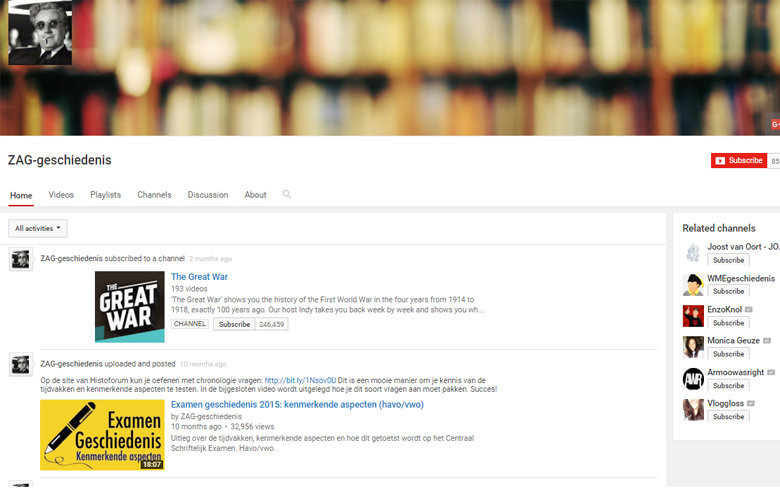
Task: Open Armoowasright channel name link
Action: pos(736,372)
